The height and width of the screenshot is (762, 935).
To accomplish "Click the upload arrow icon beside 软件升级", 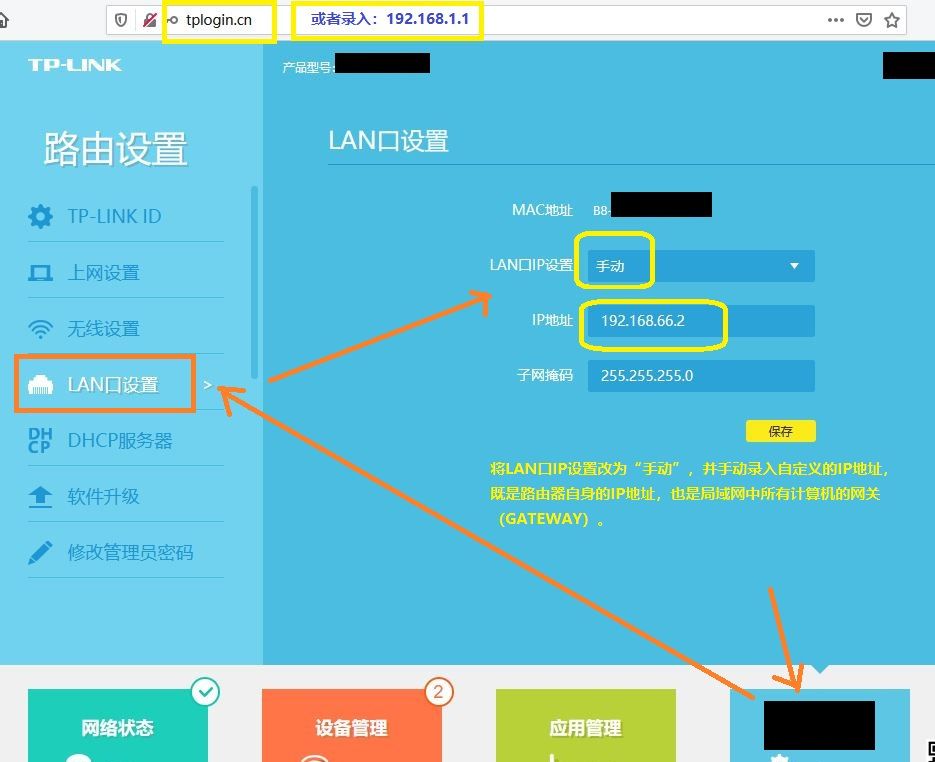I will [40, 497].
